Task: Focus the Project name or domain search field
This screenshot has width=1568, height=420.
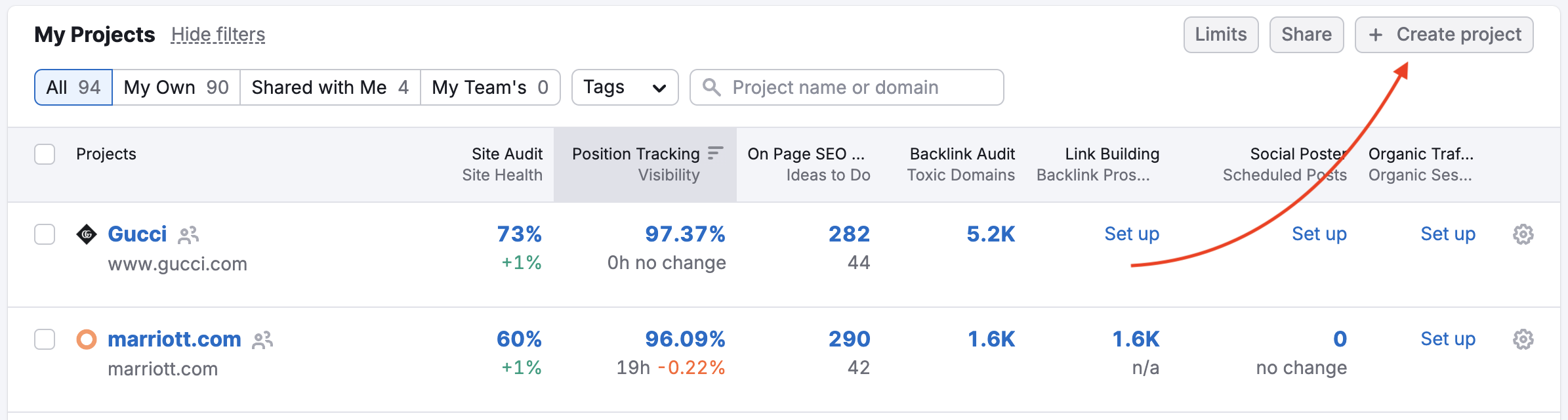Action: [x=846, y=87]
